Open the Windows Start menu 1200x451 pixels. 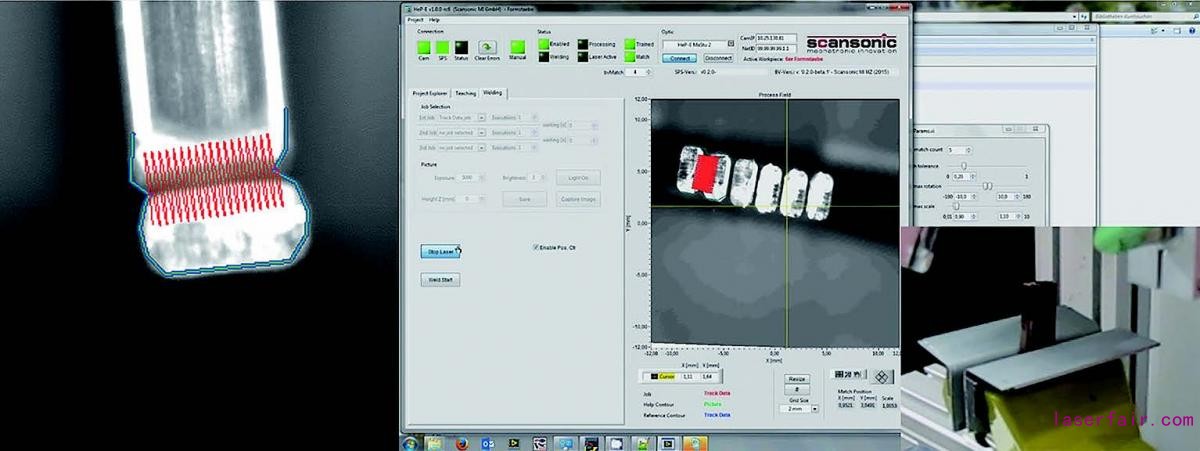pos(410,441)
